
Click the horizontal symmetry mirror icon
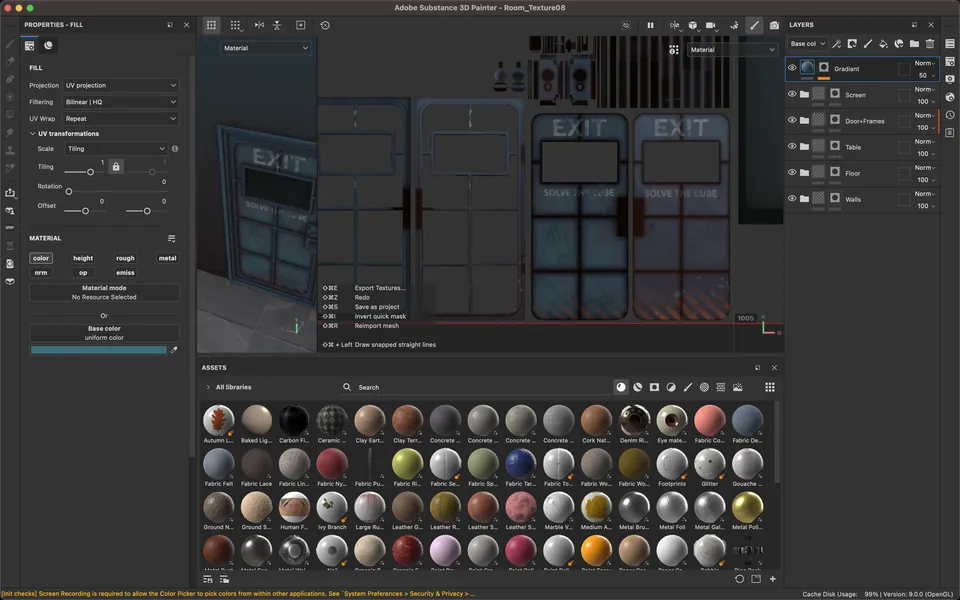click(x=259, y=25)
